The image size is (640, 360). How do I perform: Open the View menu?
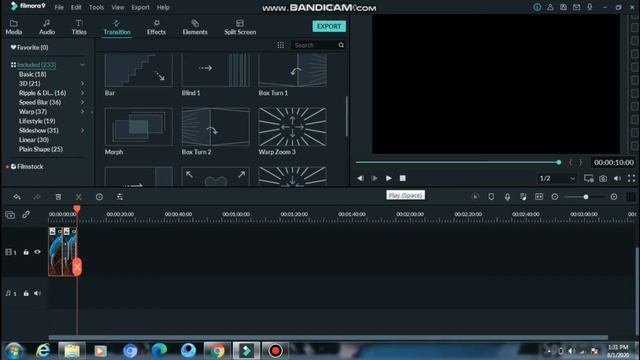tap(118, 7)
